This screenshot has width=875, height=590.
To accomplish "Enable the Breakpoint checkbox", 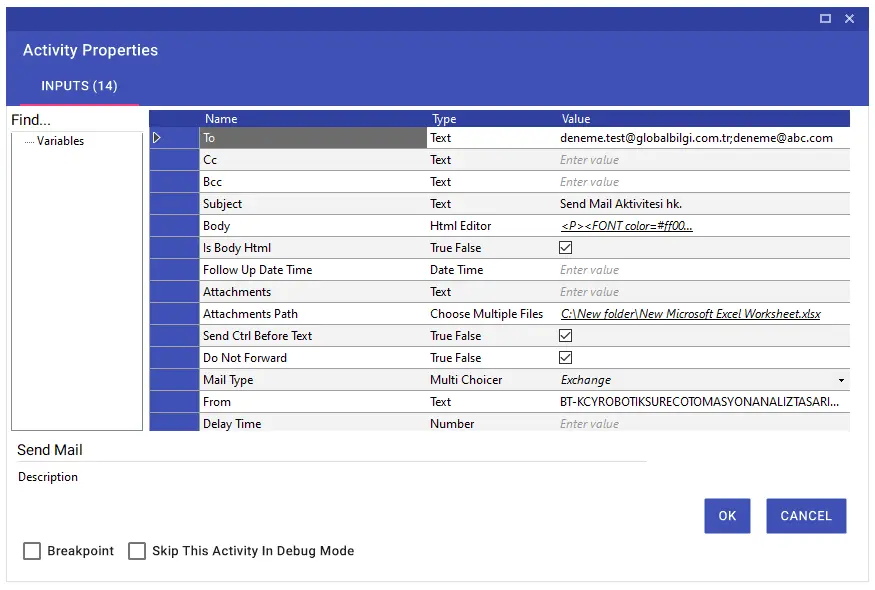I will (32, 551).
